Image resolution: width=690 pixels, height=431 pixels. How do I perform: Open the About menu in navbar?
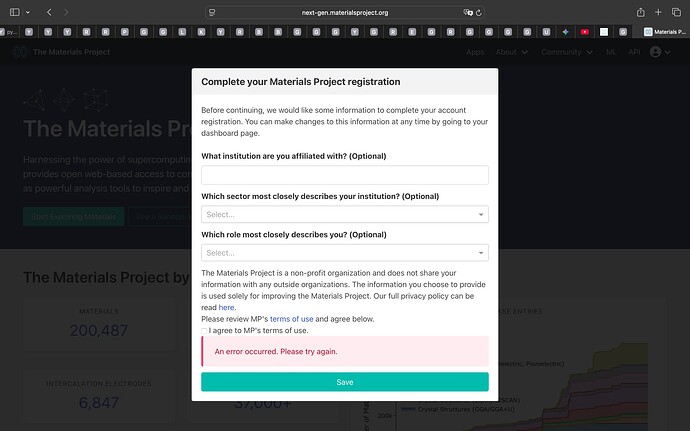coord(510,52)
